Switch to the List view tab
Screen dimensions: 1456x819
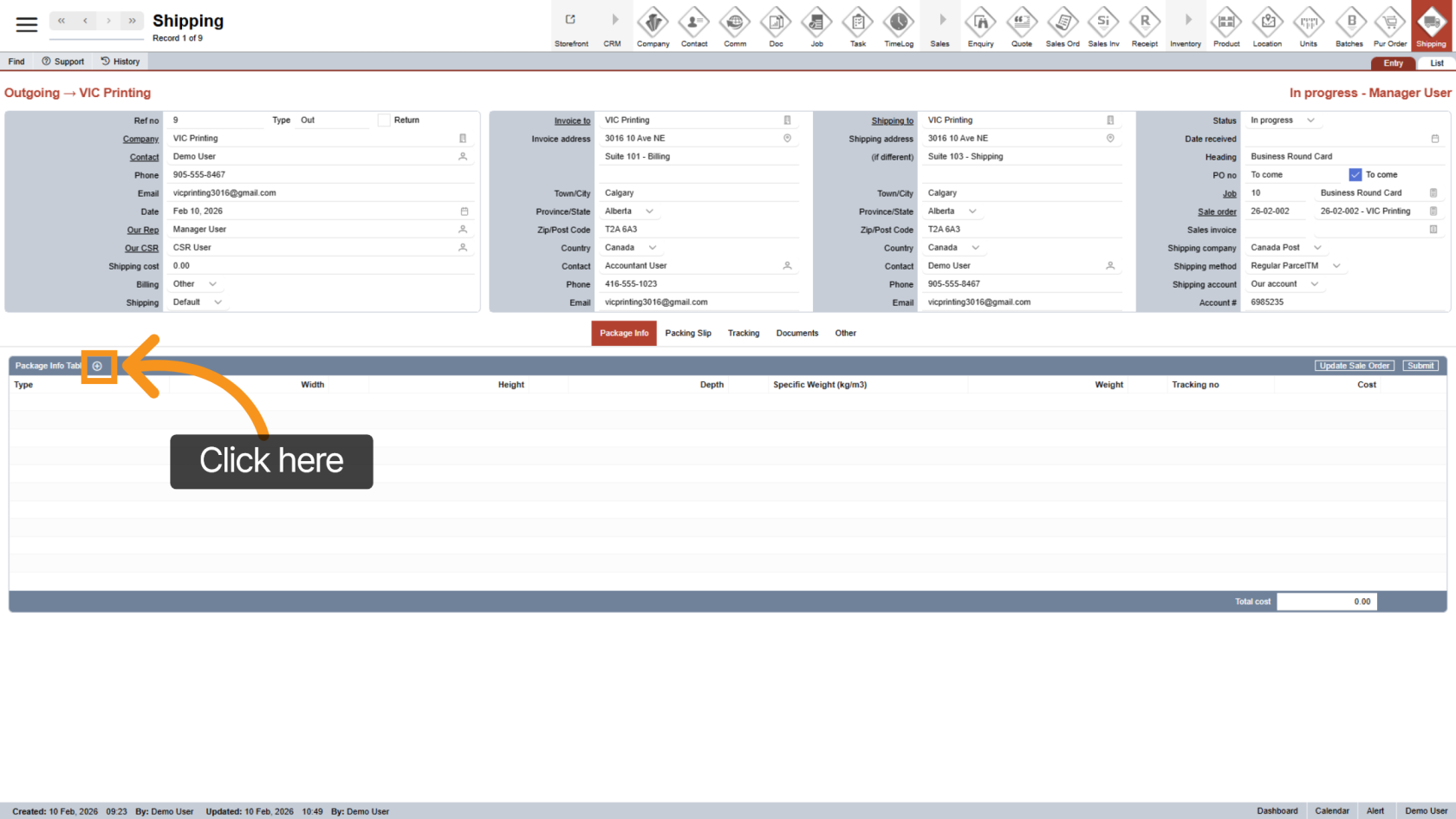coord(1436,63)
